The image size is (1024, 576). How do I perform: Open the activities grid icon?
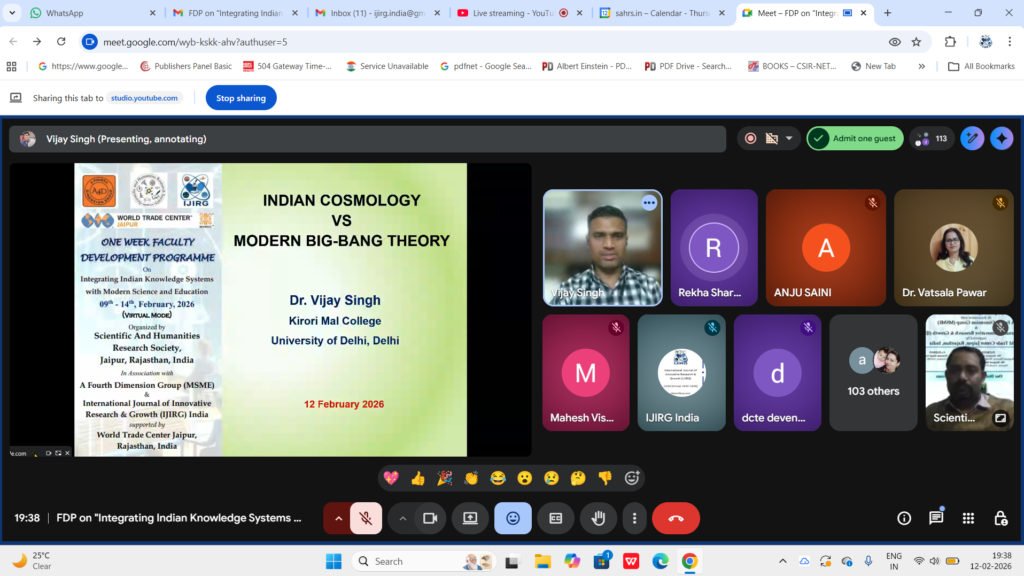click(x=968, y=518)
